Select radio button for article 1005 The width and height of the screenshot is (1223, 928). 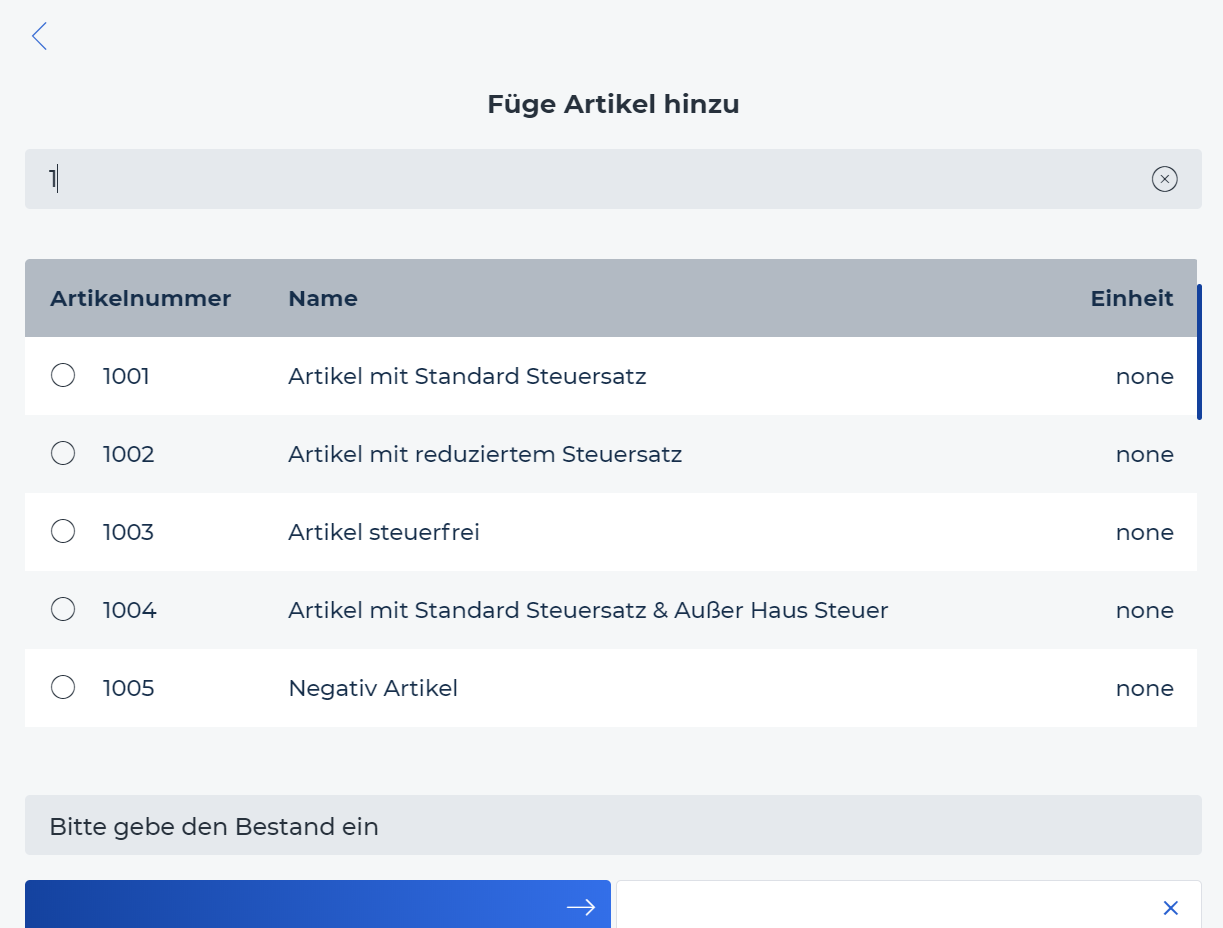click(63, 688)
